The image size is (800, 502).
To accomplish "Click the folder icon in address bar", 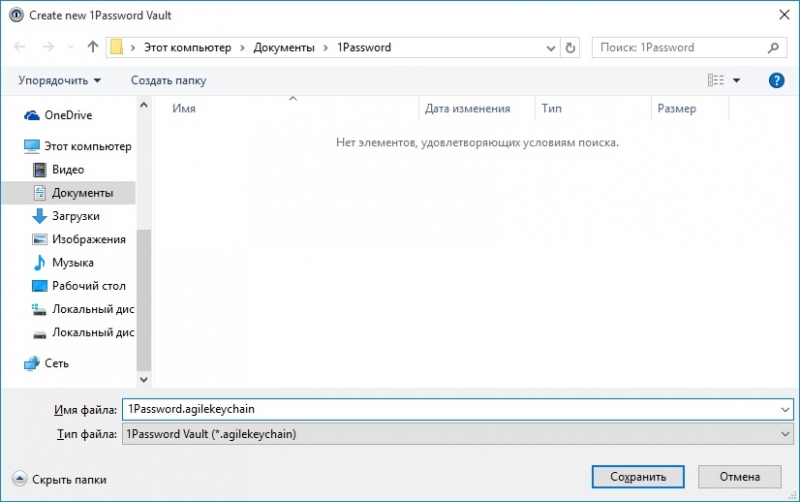I will 116,47.
